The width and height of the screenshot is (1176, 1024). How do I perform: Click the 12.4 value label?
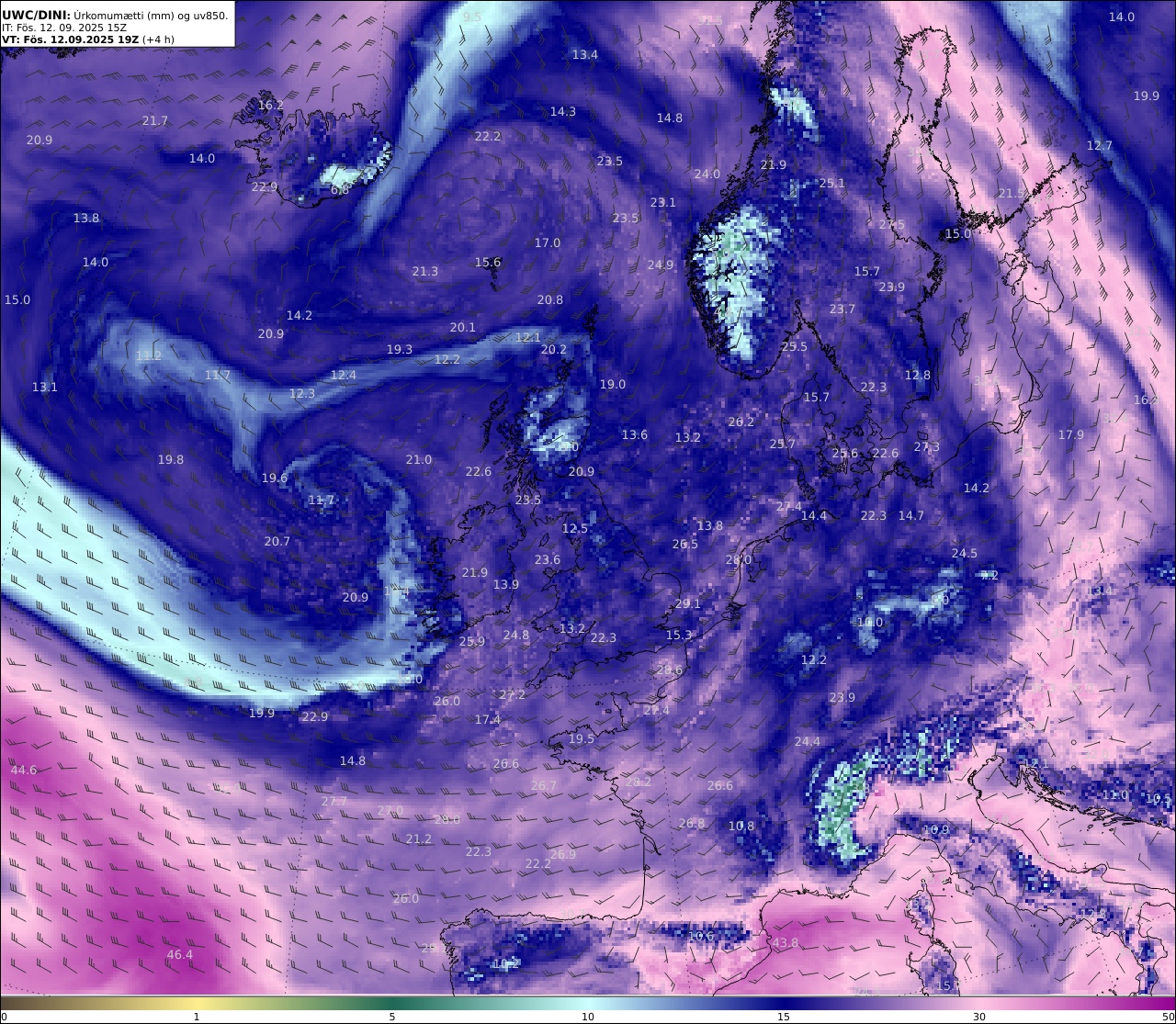pyautogui.click(x=344, y=376)
